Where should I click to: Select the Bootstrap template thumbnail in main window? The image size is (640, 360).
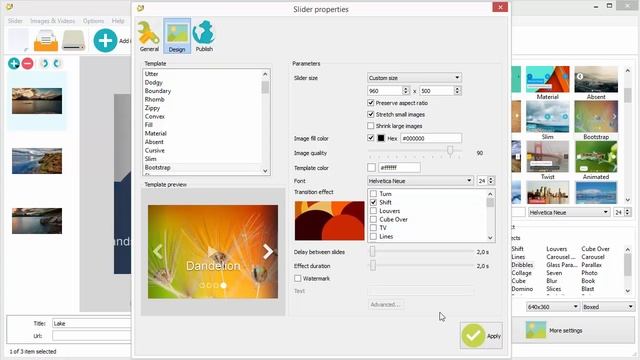point(596,117)
